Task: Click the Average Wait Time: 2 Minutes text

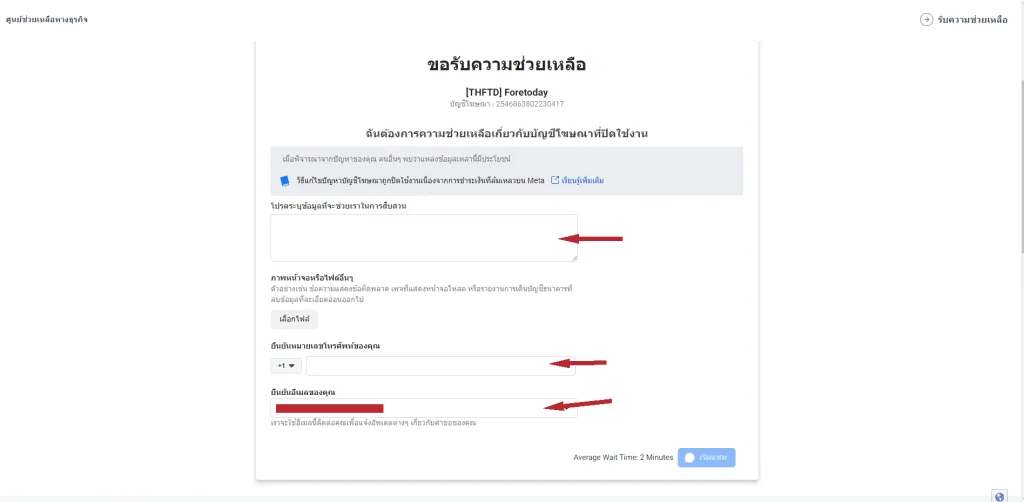Action: (x=623, y=458)
